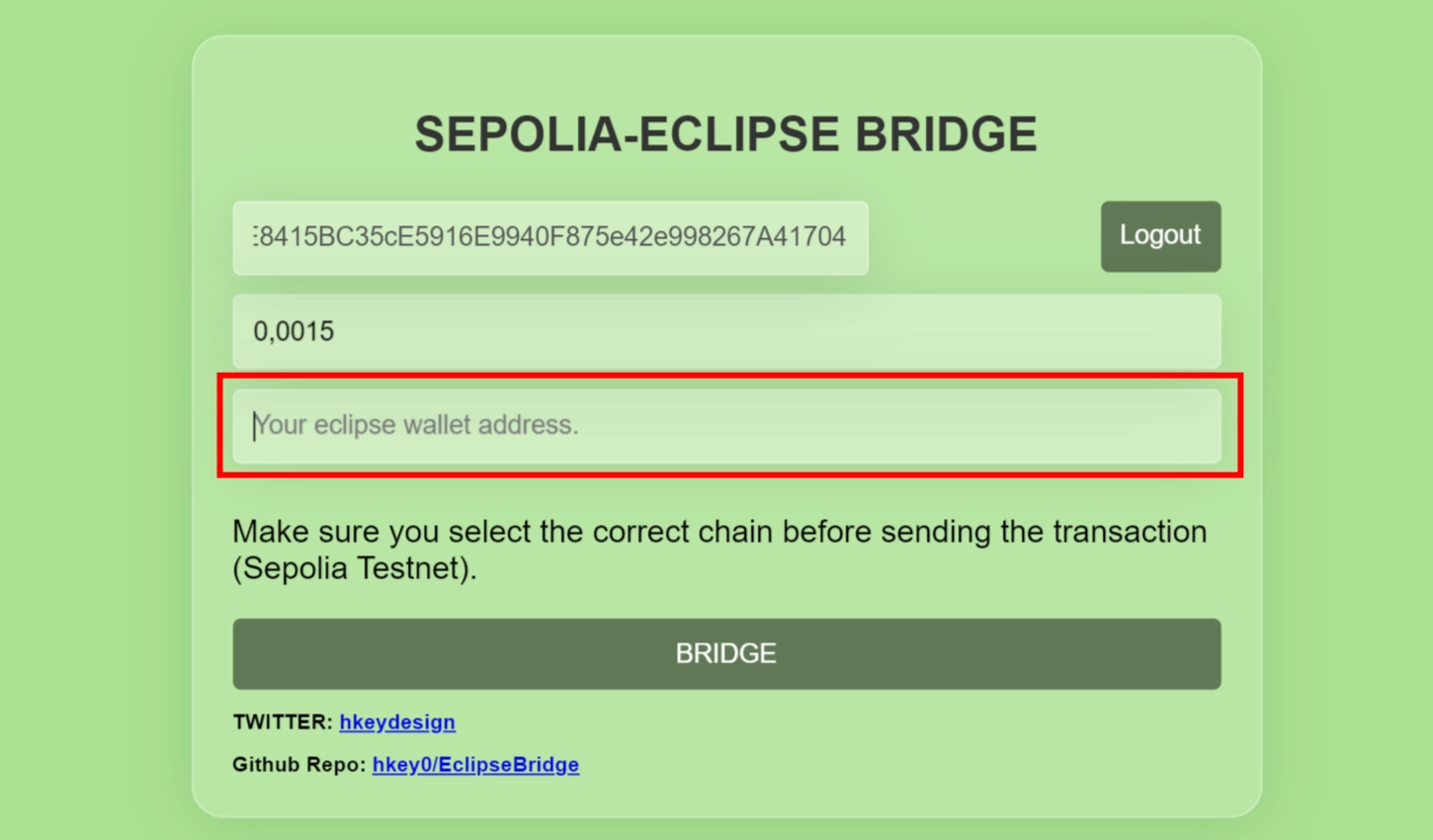
Task: Click the Logout button
Action: pos(1160,236)
